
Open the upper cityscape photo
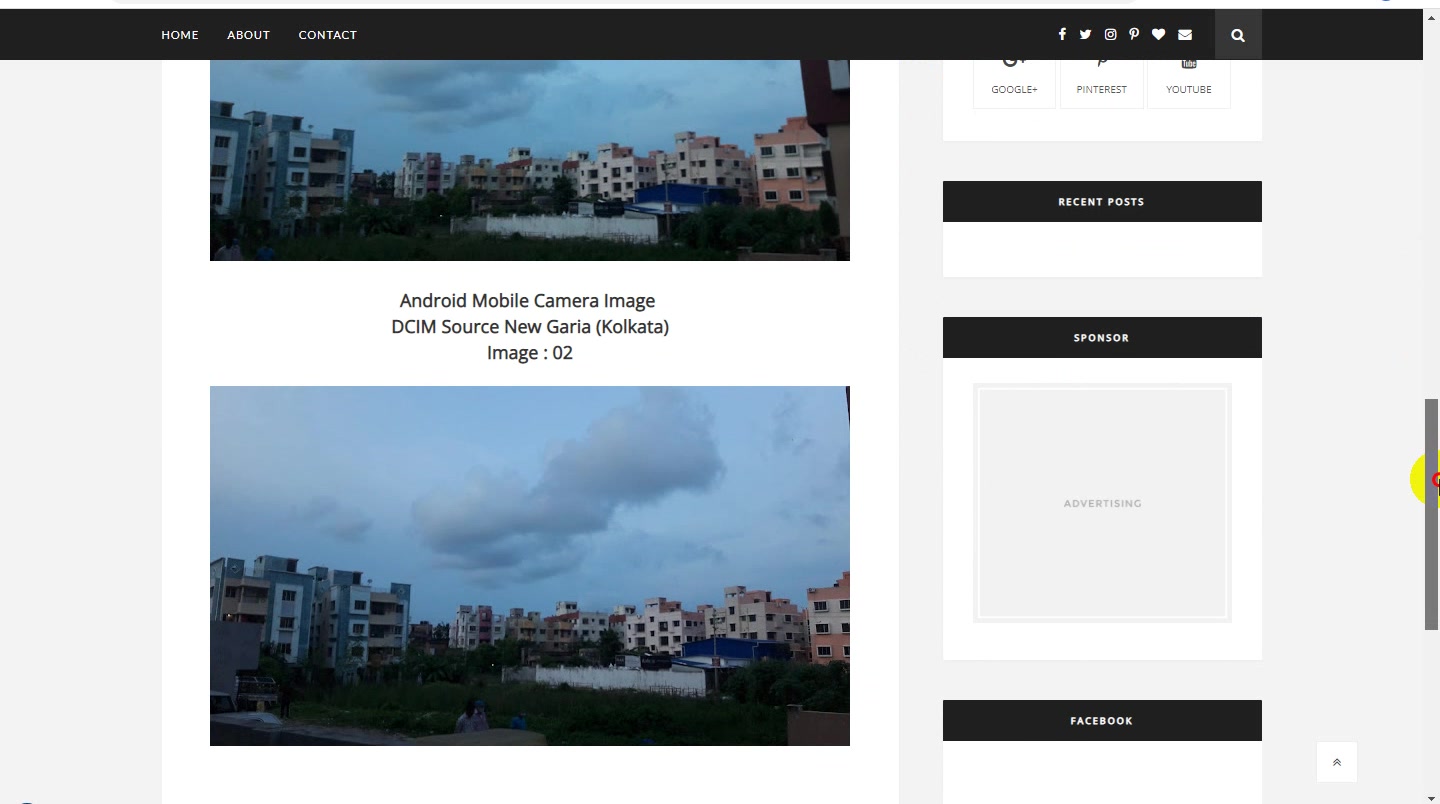530,160
